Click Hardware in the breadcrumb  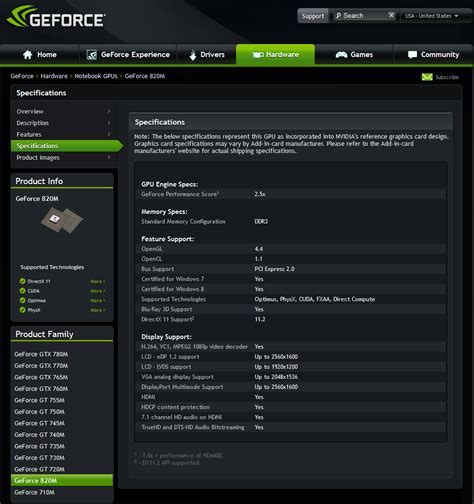54,76
